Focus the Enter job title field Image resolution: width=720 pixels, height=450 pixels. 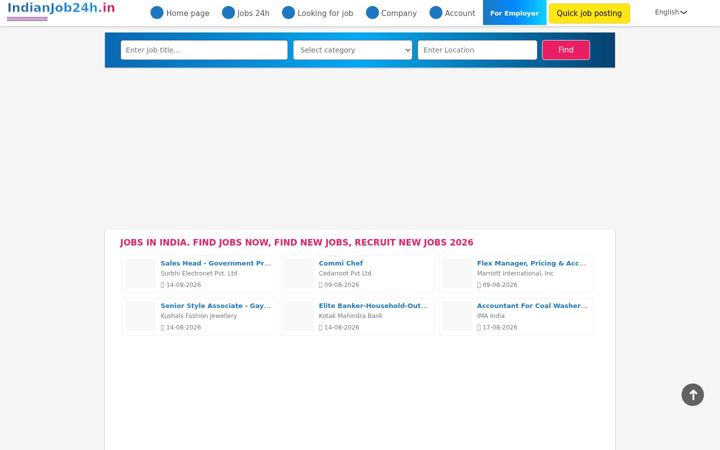204,50
